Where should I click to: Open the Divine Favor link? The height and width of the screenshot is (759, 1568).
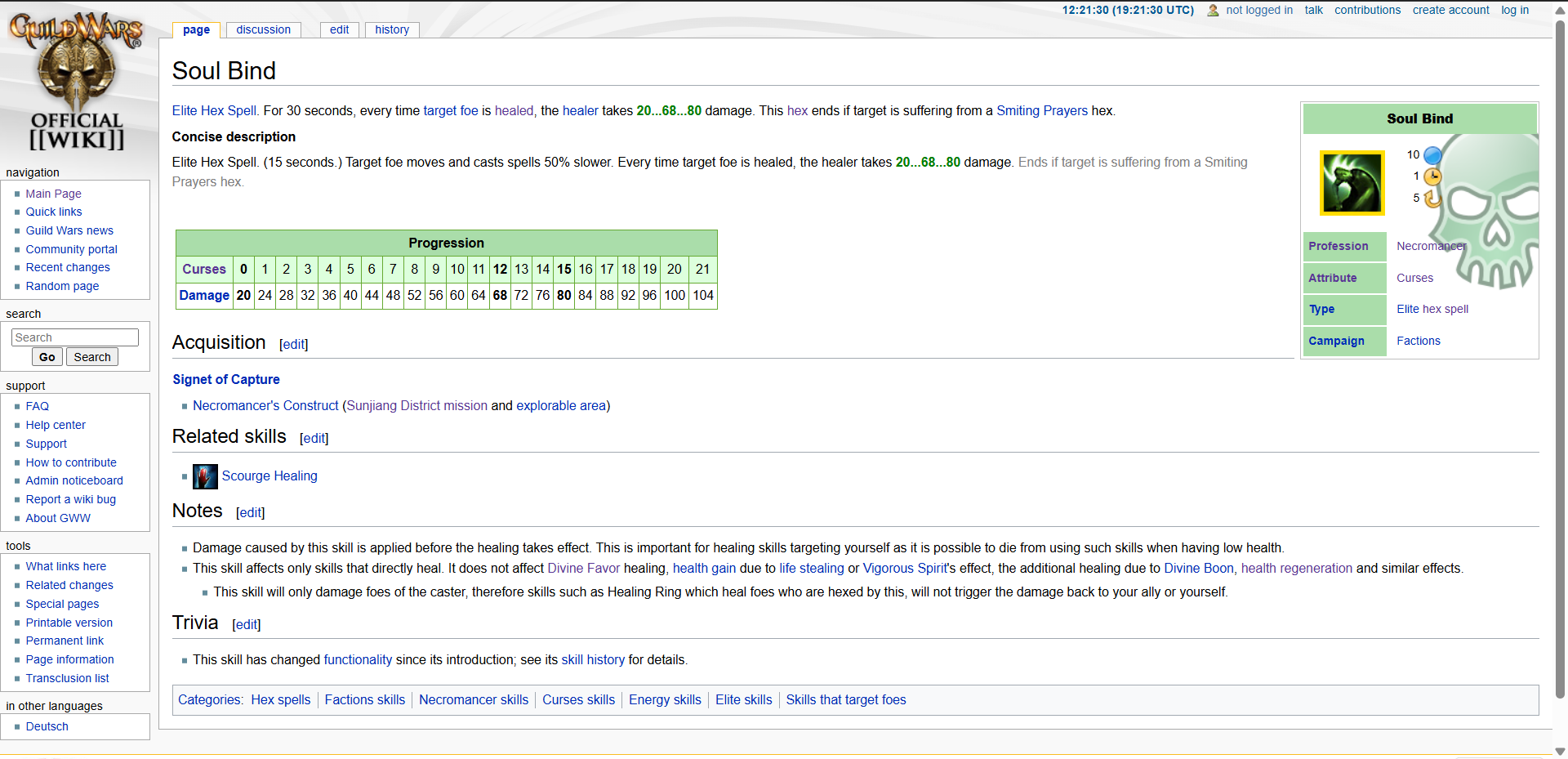(x=584, y=568)
